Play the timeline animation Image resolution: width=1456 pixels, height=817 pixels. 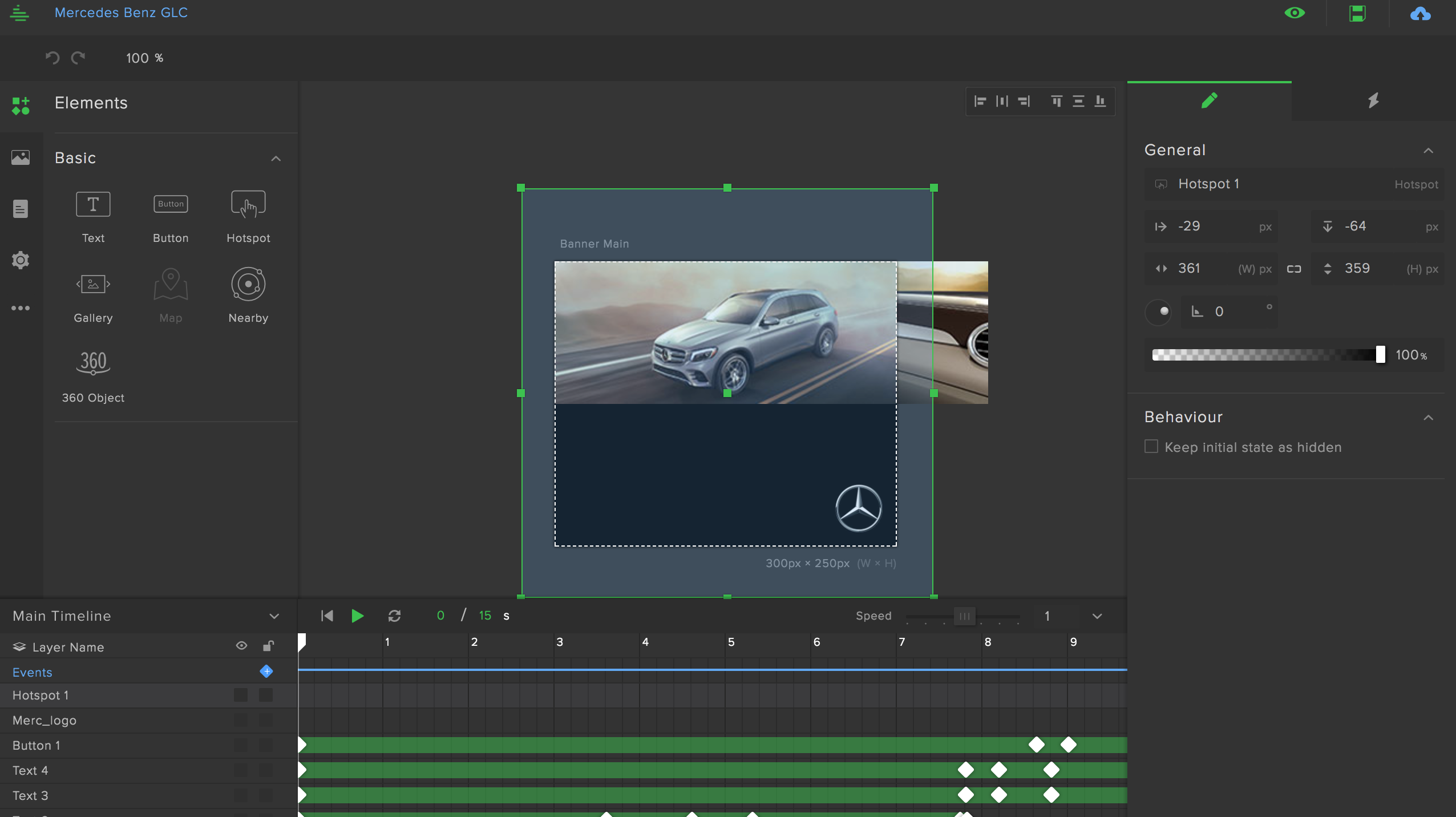click(358, 616)
